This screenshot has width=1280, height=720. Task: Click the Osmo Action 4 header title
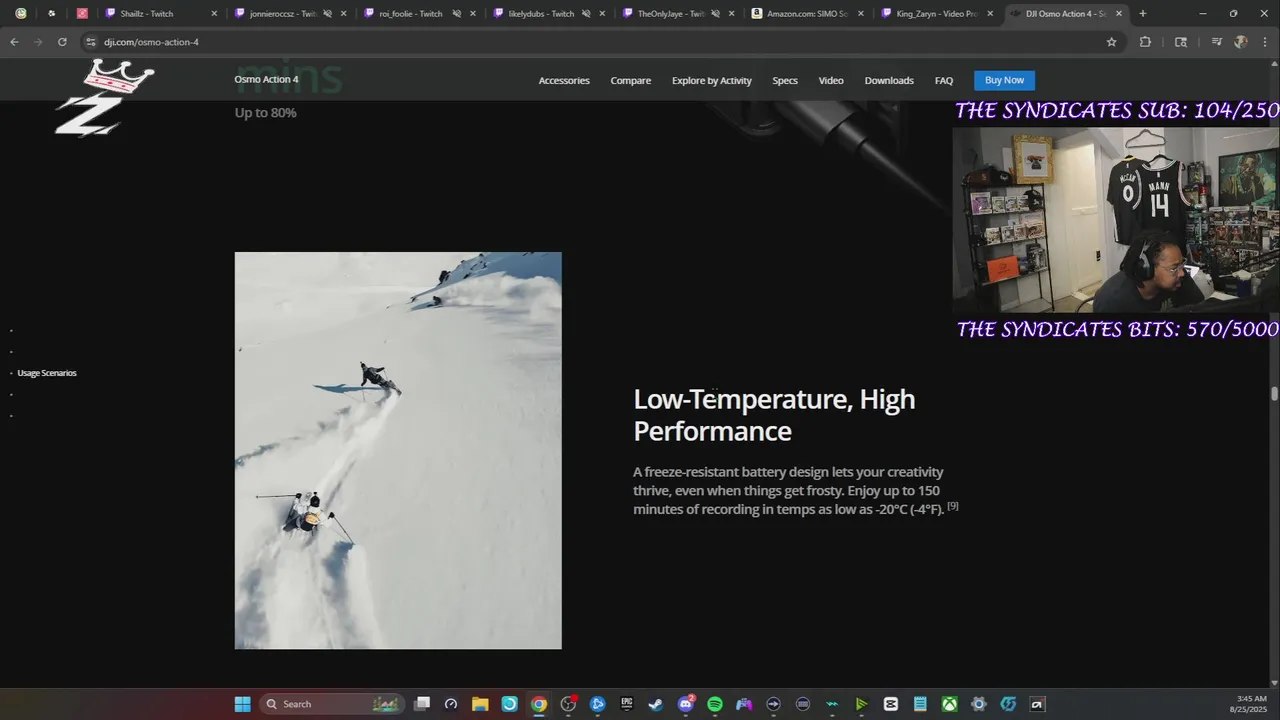[x=266, y=79]
